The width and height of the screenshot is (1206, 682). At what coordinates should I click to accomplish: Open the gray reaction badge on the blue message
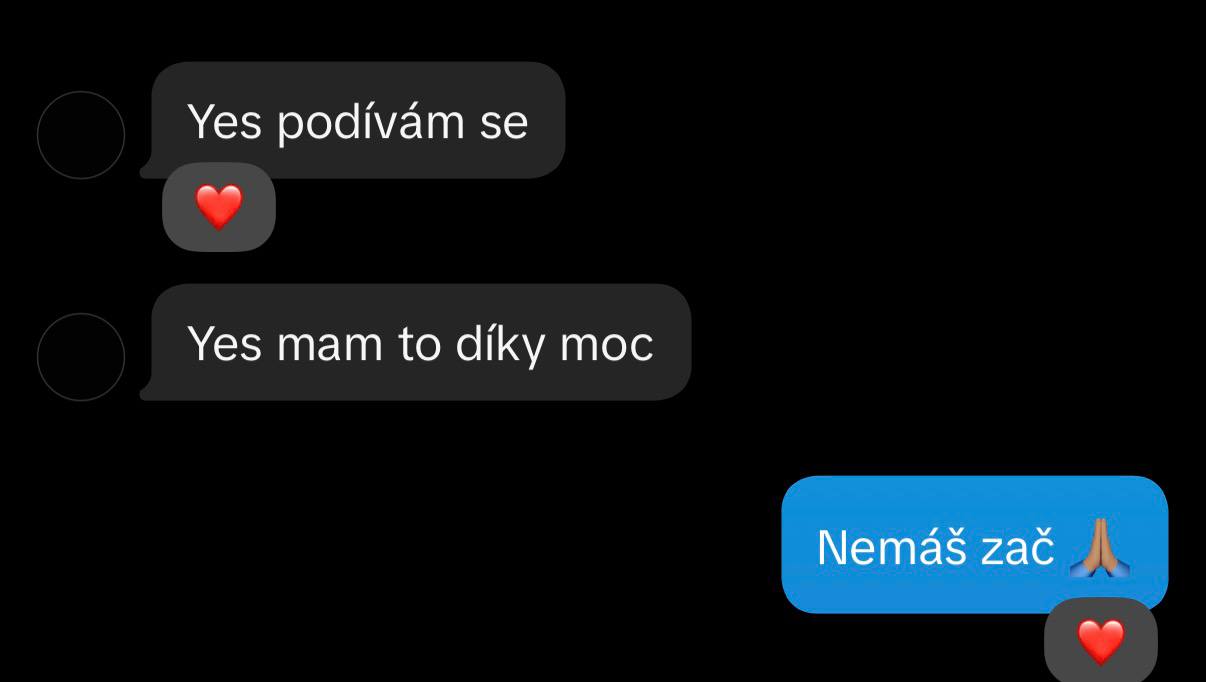click(x=1100, y=641)
